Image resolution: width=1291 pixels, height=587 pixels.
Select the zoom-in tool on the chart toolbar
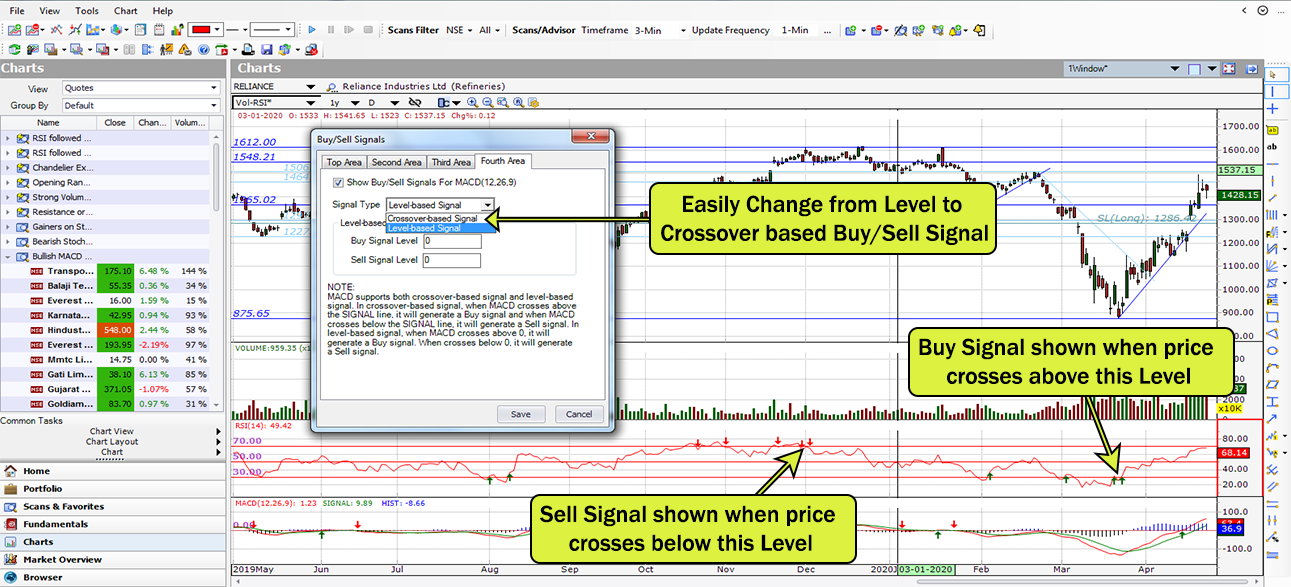472,102
